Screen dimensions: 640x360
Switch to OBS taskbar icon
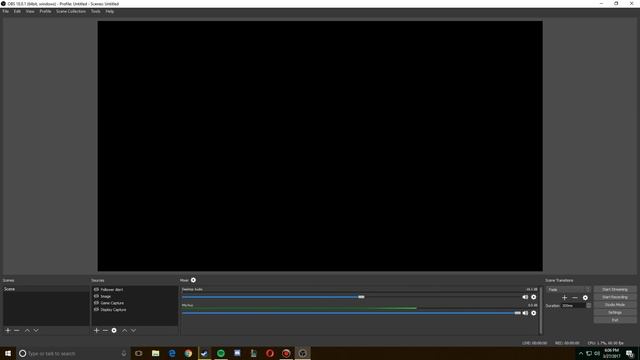pos(302,353)
